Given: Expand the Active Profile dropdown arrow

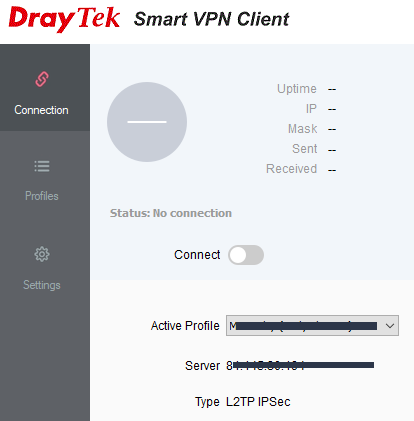Looking at the screenshot, I should click(x=390, y=326).
